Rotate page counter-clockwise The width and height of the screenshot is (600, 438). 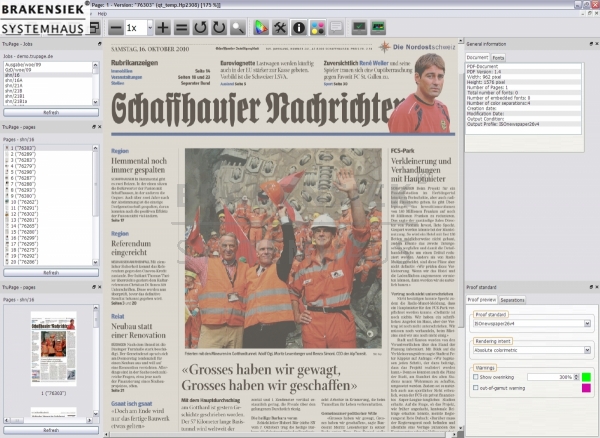click(x=200, y=28)
